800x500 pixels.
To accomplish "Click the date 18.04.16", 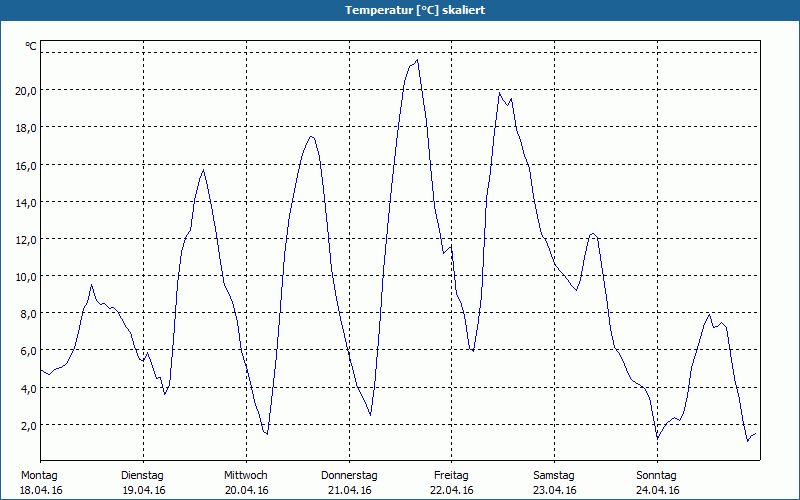I will click(x=41, y=490).
